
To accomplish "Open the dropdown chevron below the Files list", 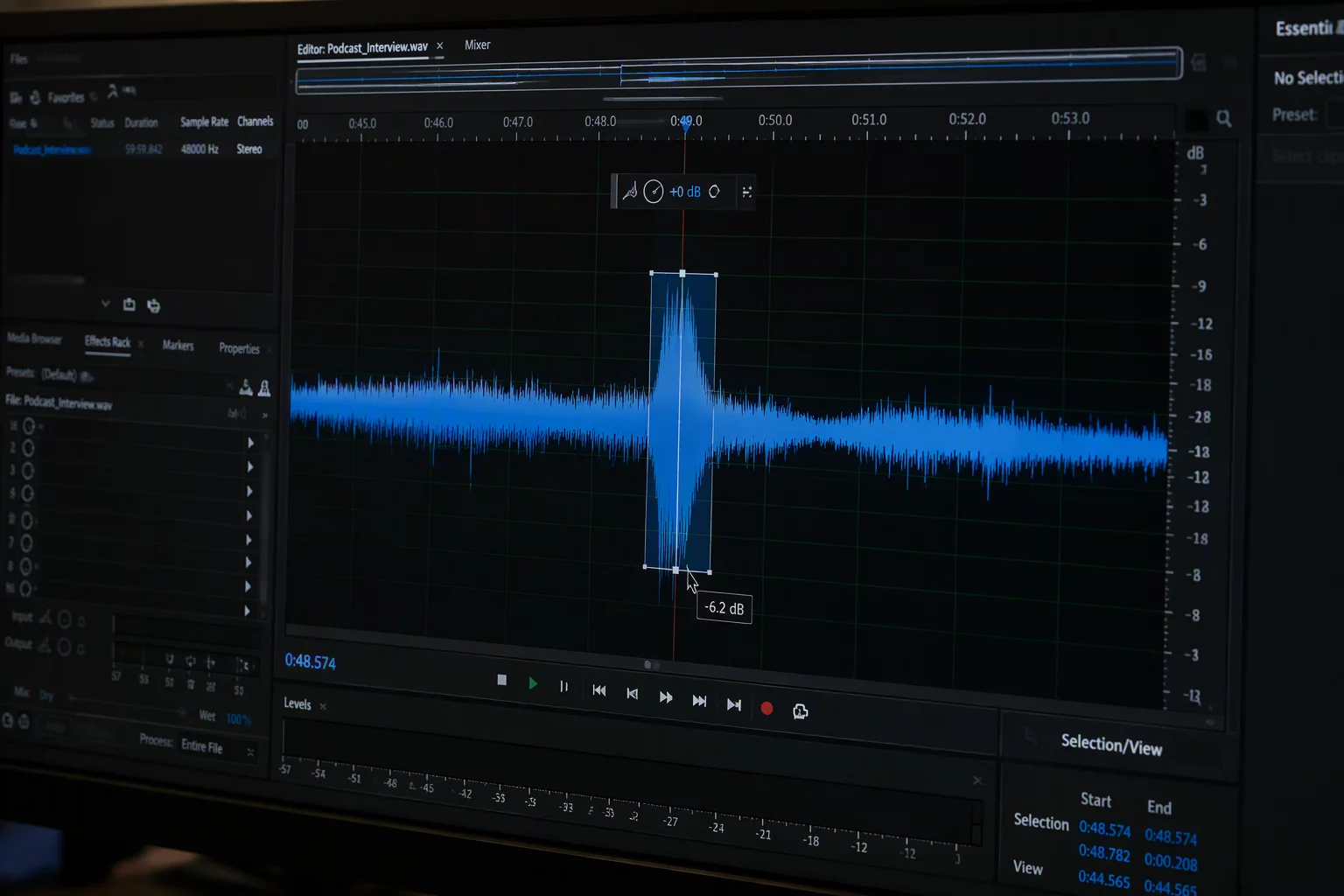I will (105, 304).
